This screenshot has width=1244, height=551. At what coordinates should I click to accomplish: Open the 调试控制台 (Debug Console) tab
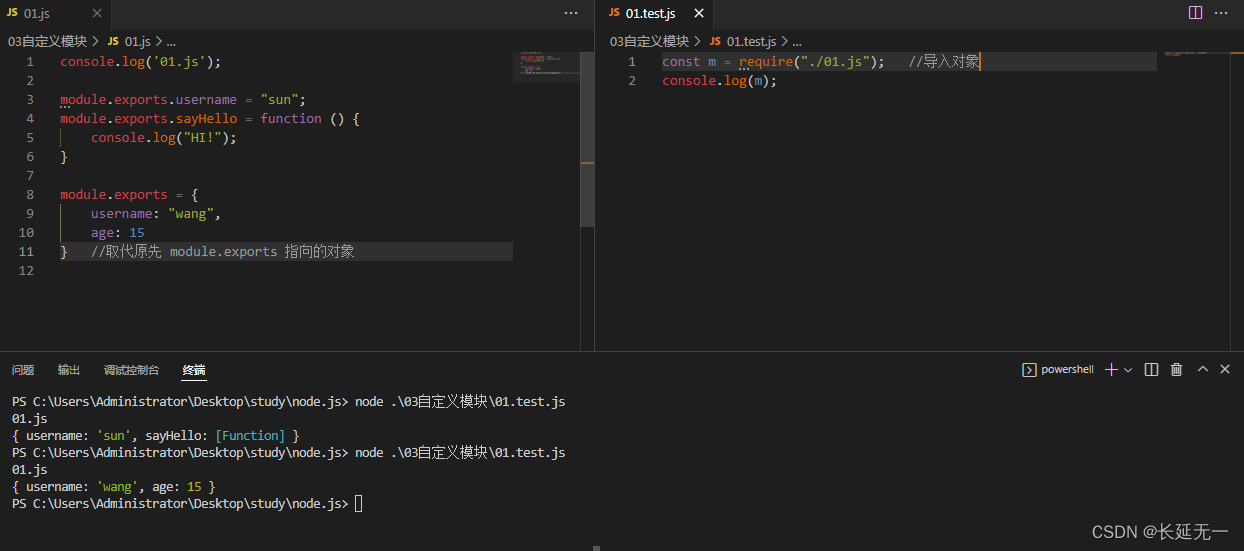pyautogui.click(x=131, y=370)
